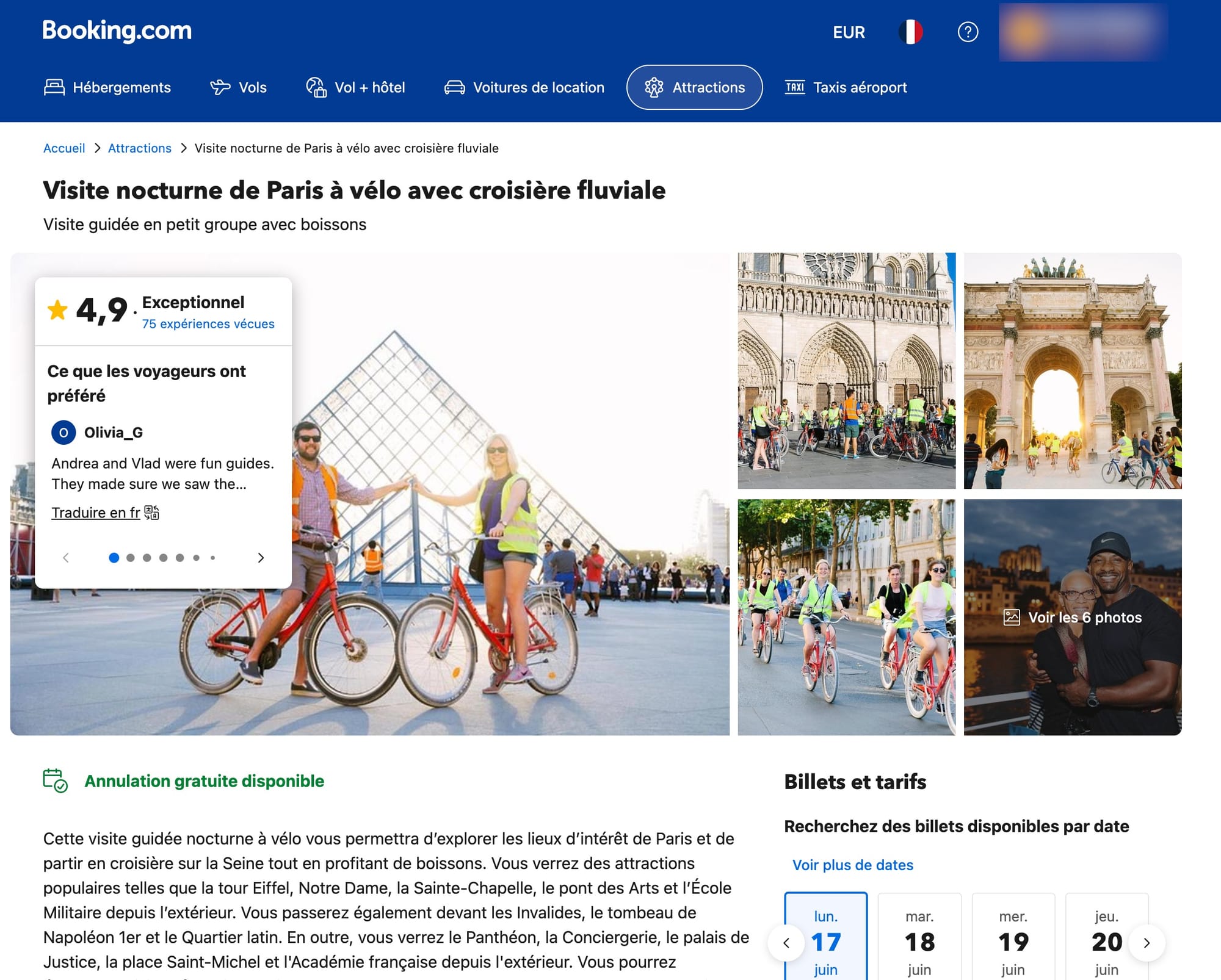Viewport: 1221px width, 980px height.
Task: Select mardi 18 juin date
Action: pos(919,942)
